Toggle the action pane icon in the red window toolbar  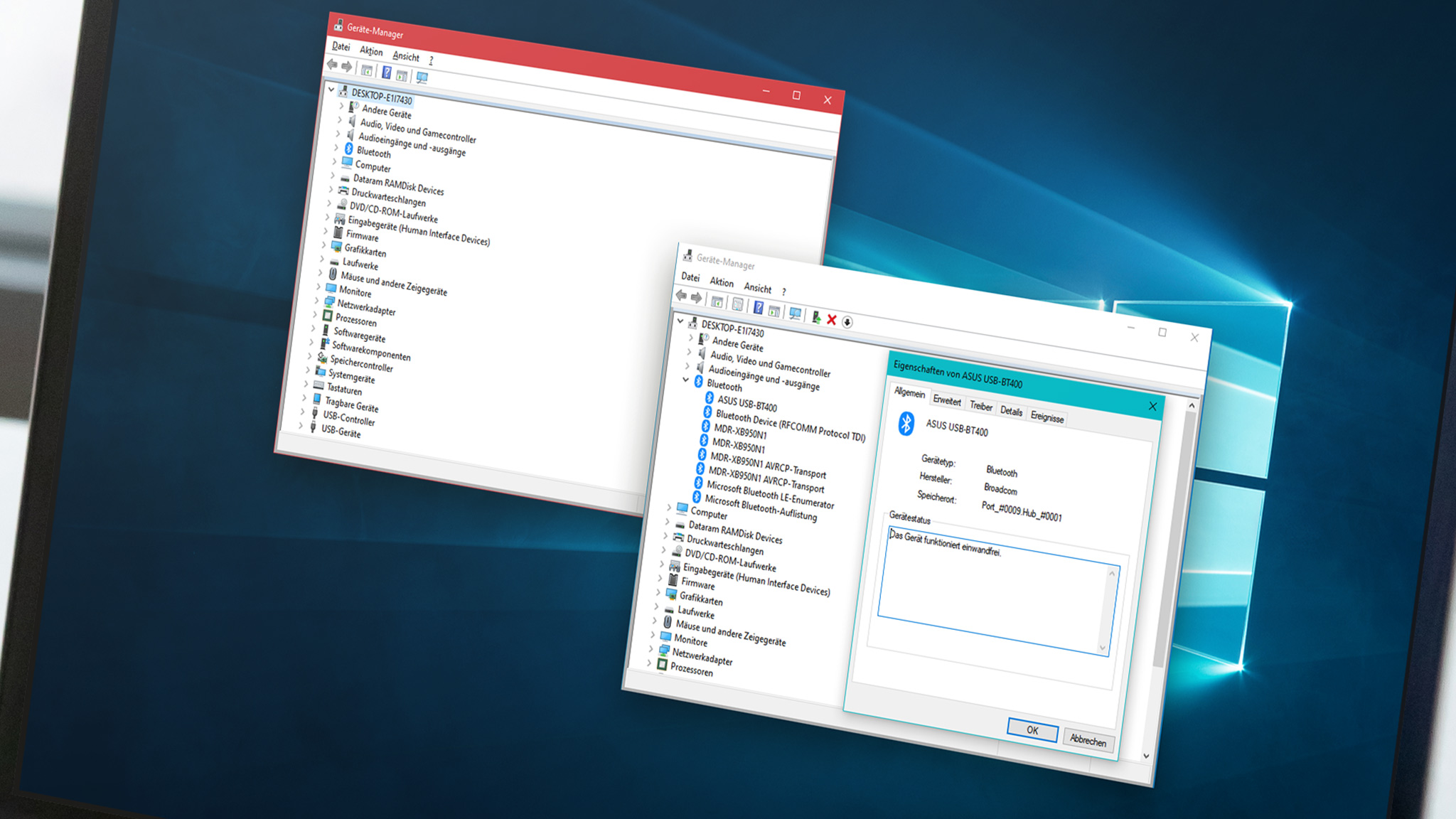pos(402,75)
